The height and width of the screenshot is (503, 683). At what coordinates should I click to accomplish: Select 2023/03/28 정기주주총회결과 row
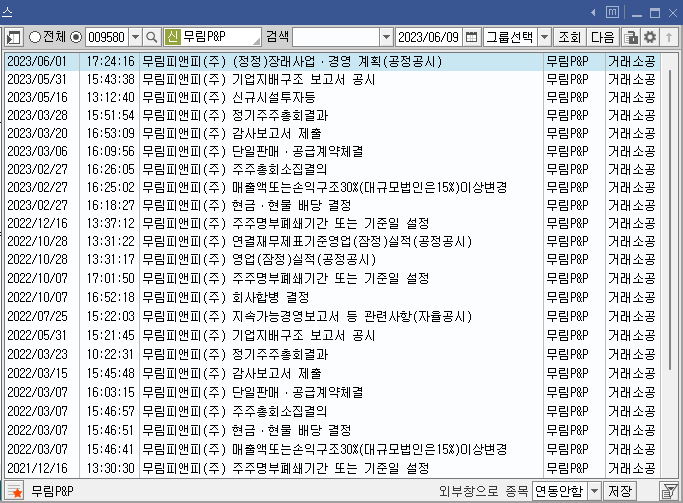[333, 115]
